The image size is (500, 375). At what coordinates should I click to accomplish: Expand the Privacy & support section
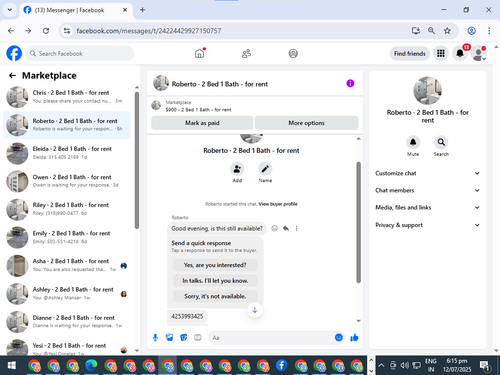click(x=428, y=225)
